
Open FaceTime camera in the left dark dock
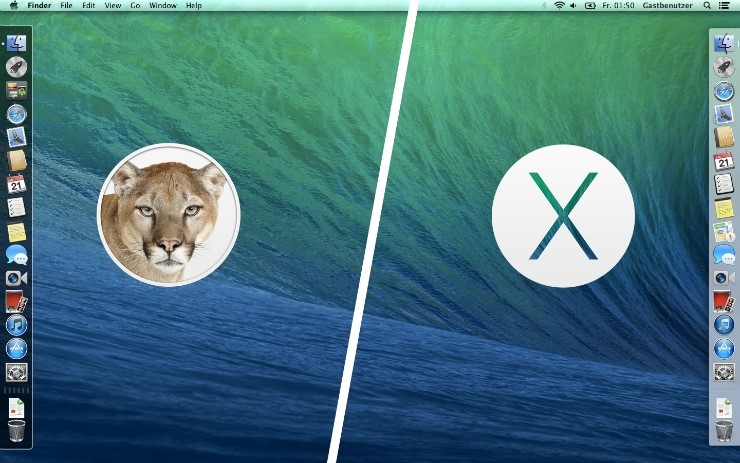(x=17, y=278)
